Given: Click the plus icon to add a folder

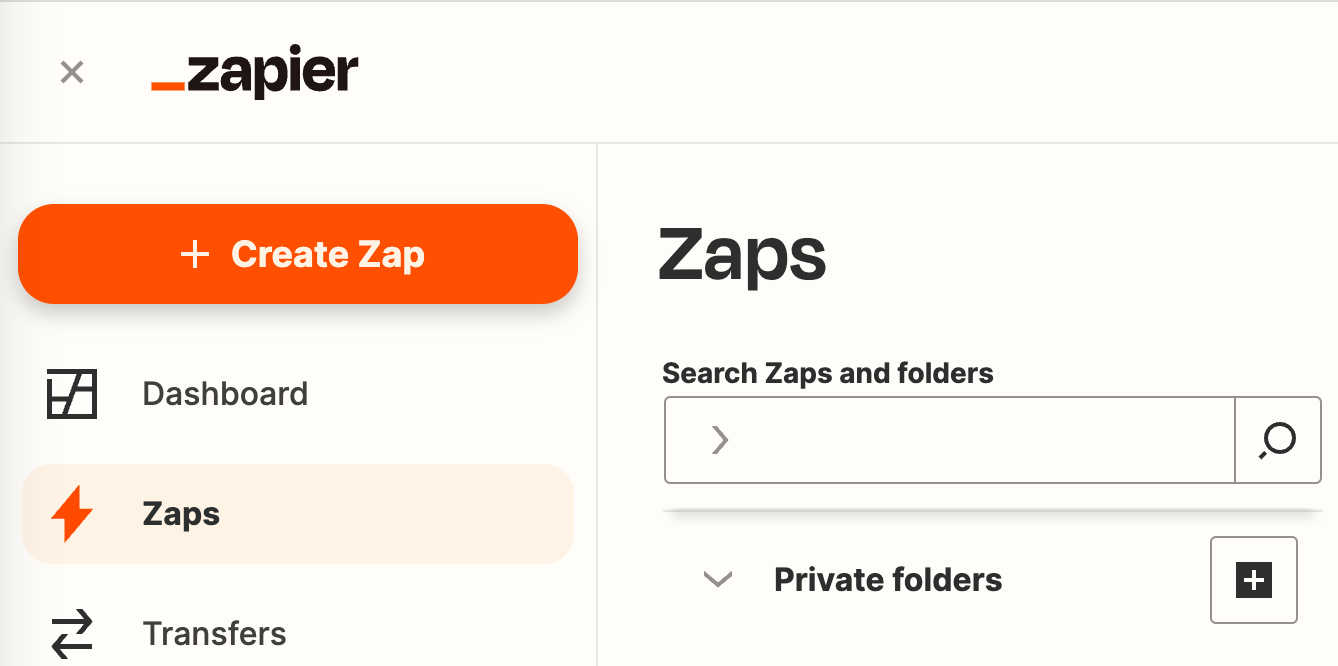Looking at the screenshot, I should 1253,580.
